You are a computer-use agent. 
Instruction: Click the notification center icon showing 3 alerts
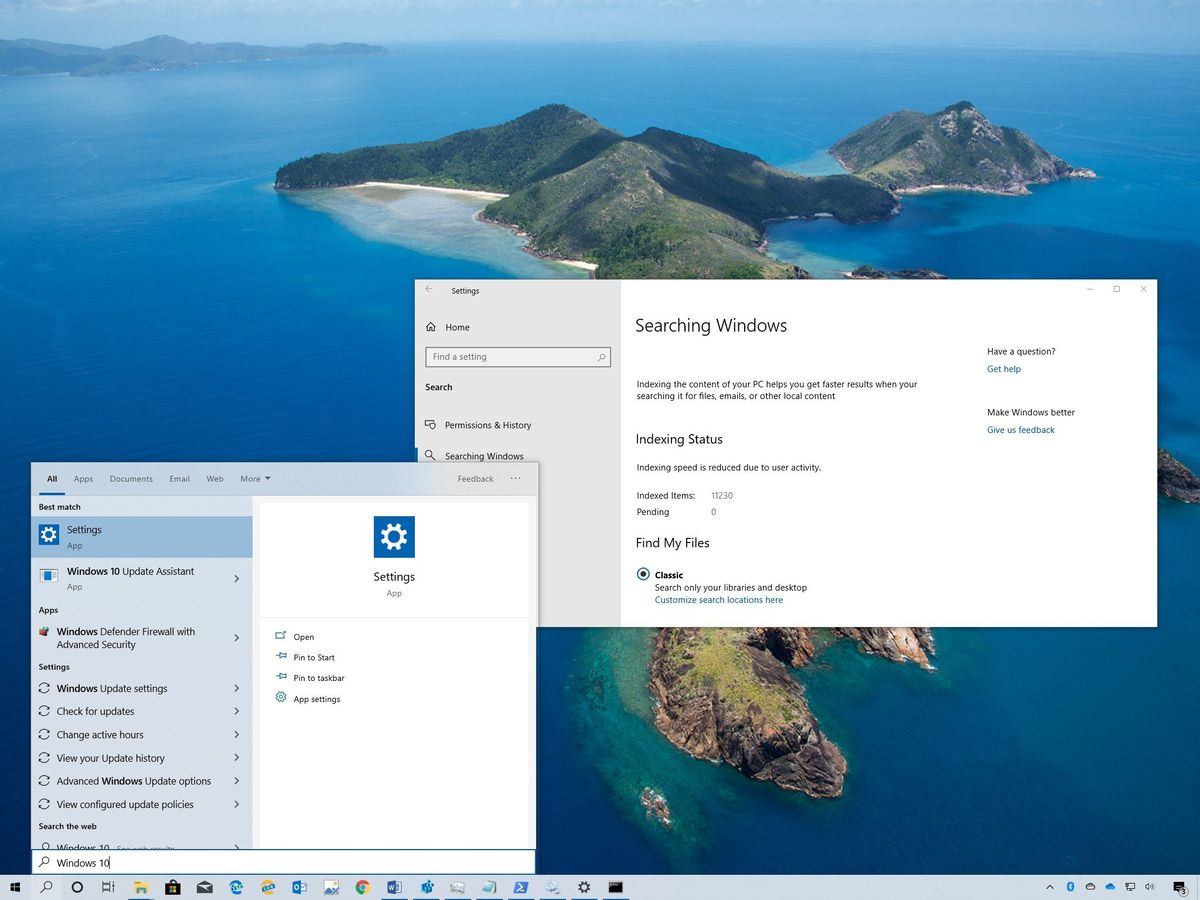coord(1179,887)
